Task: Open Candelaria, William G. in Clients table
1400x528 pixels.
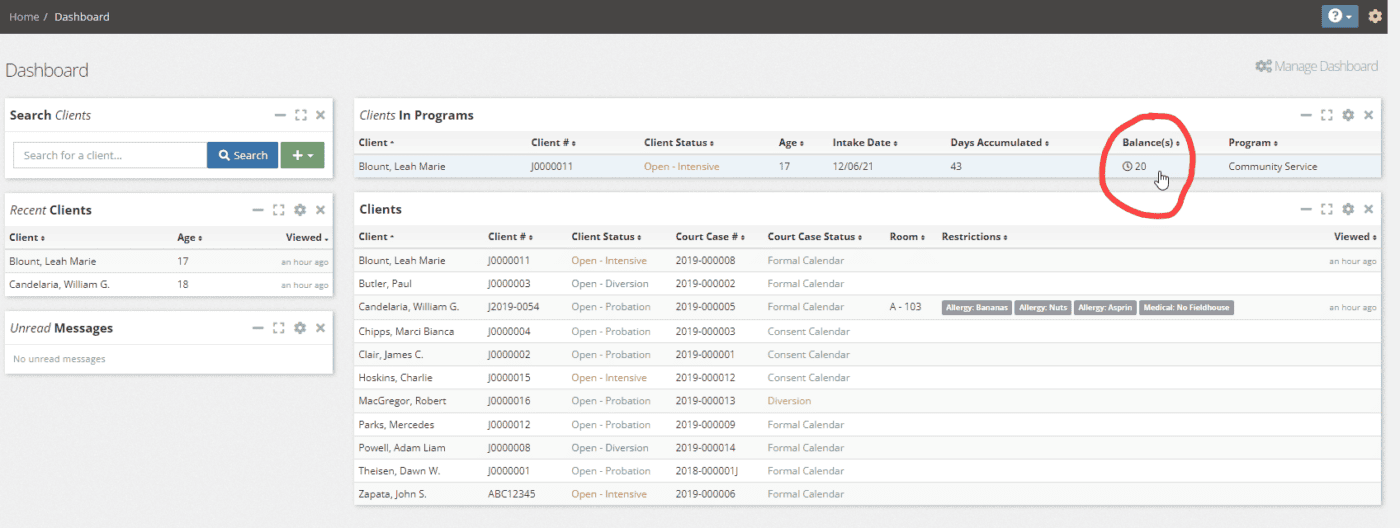Action: 408,307
